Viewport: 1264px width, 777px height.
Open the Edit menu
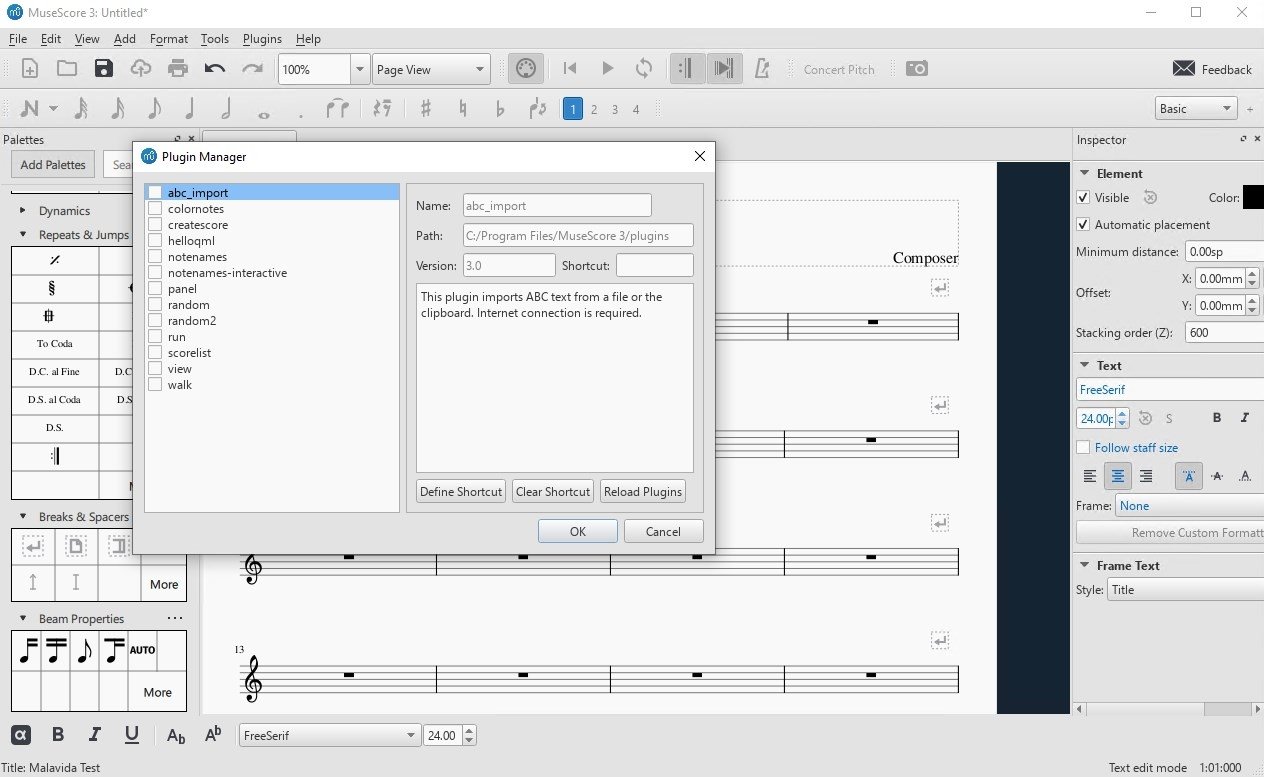(x=51, y=39)
